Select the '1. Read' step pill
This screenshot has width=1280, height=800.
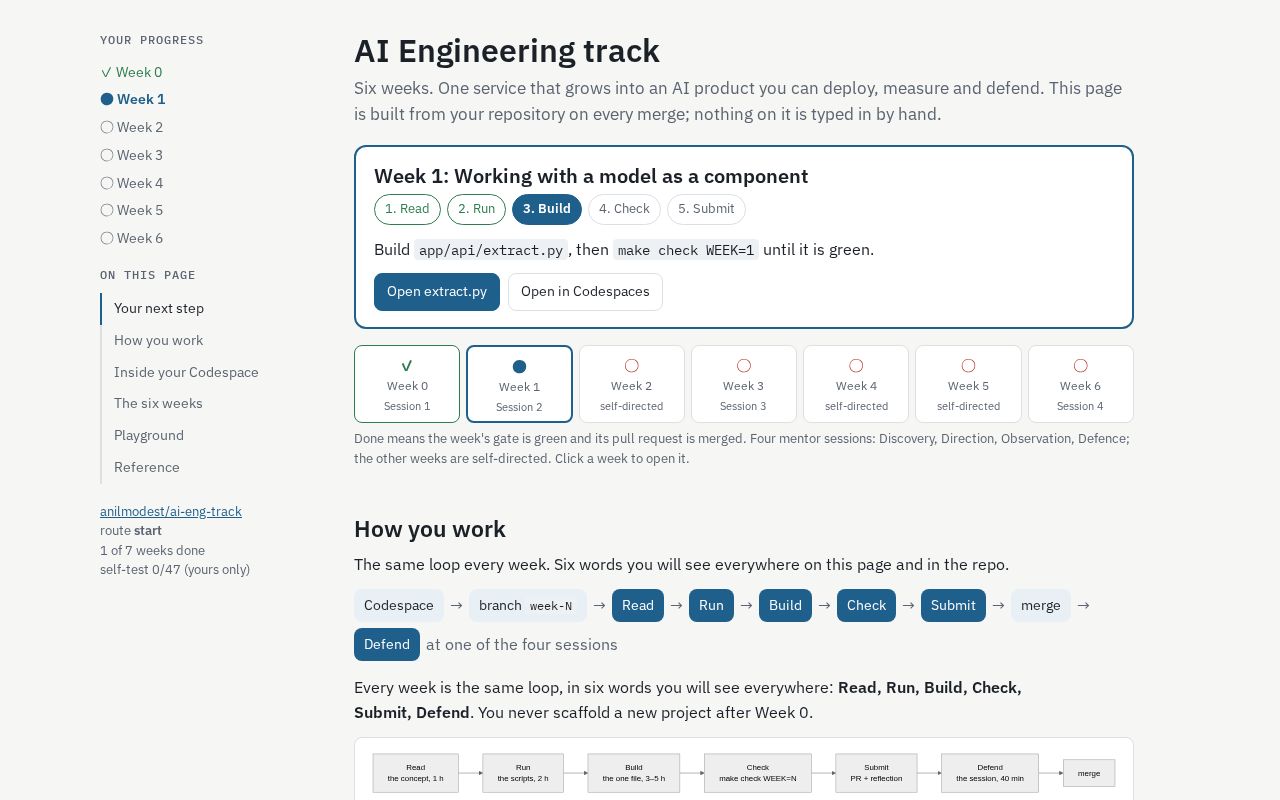click(x=407, y=209)
